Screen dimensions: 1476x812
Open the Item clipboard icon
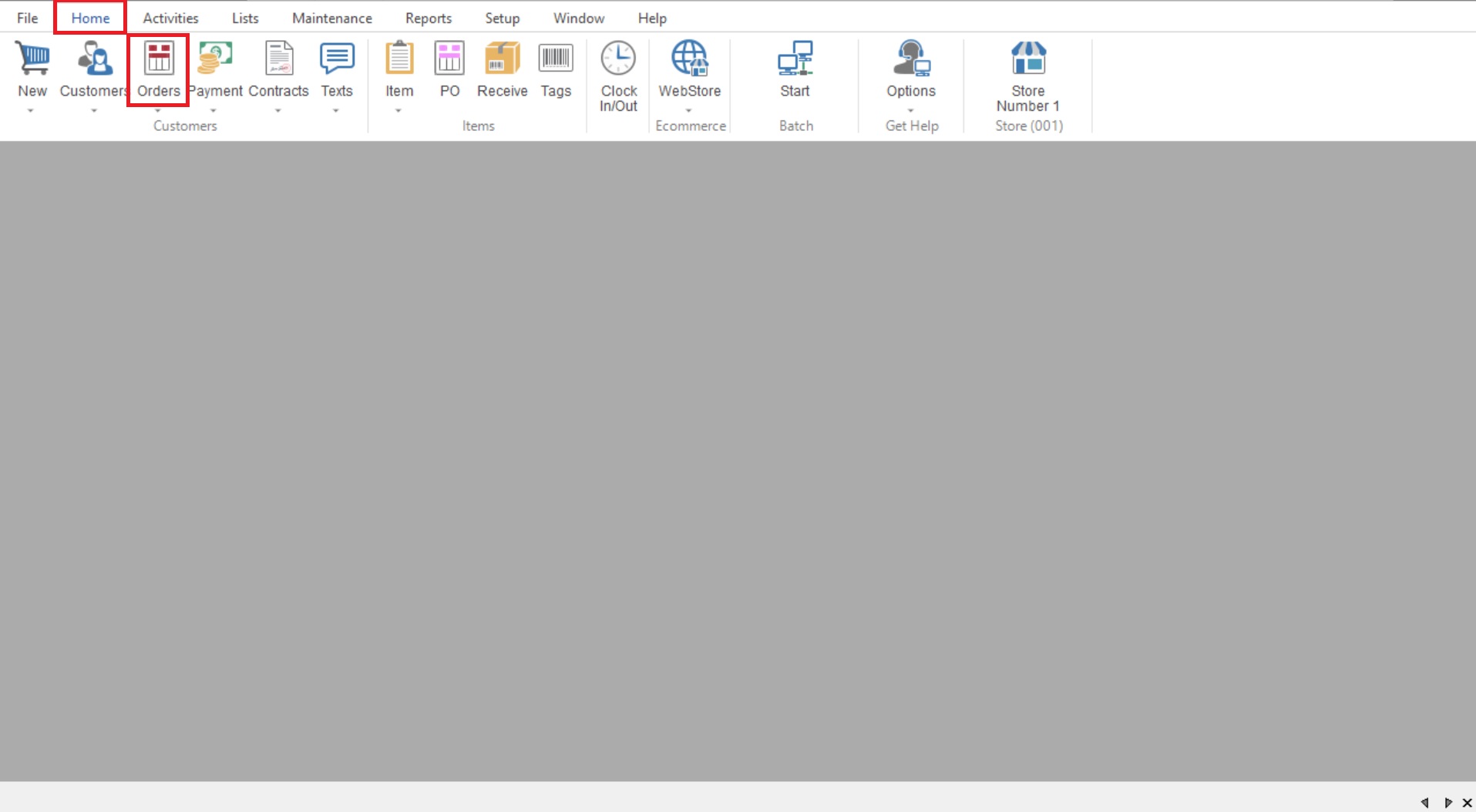point(399,59)
